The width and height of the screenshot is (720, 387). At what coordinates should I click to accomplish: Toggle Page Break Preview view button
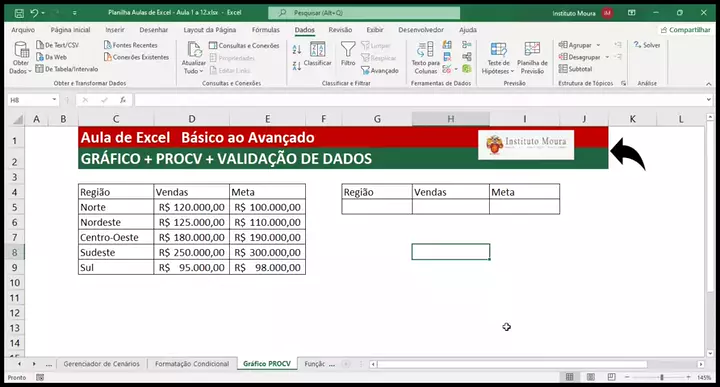point(611,377)
